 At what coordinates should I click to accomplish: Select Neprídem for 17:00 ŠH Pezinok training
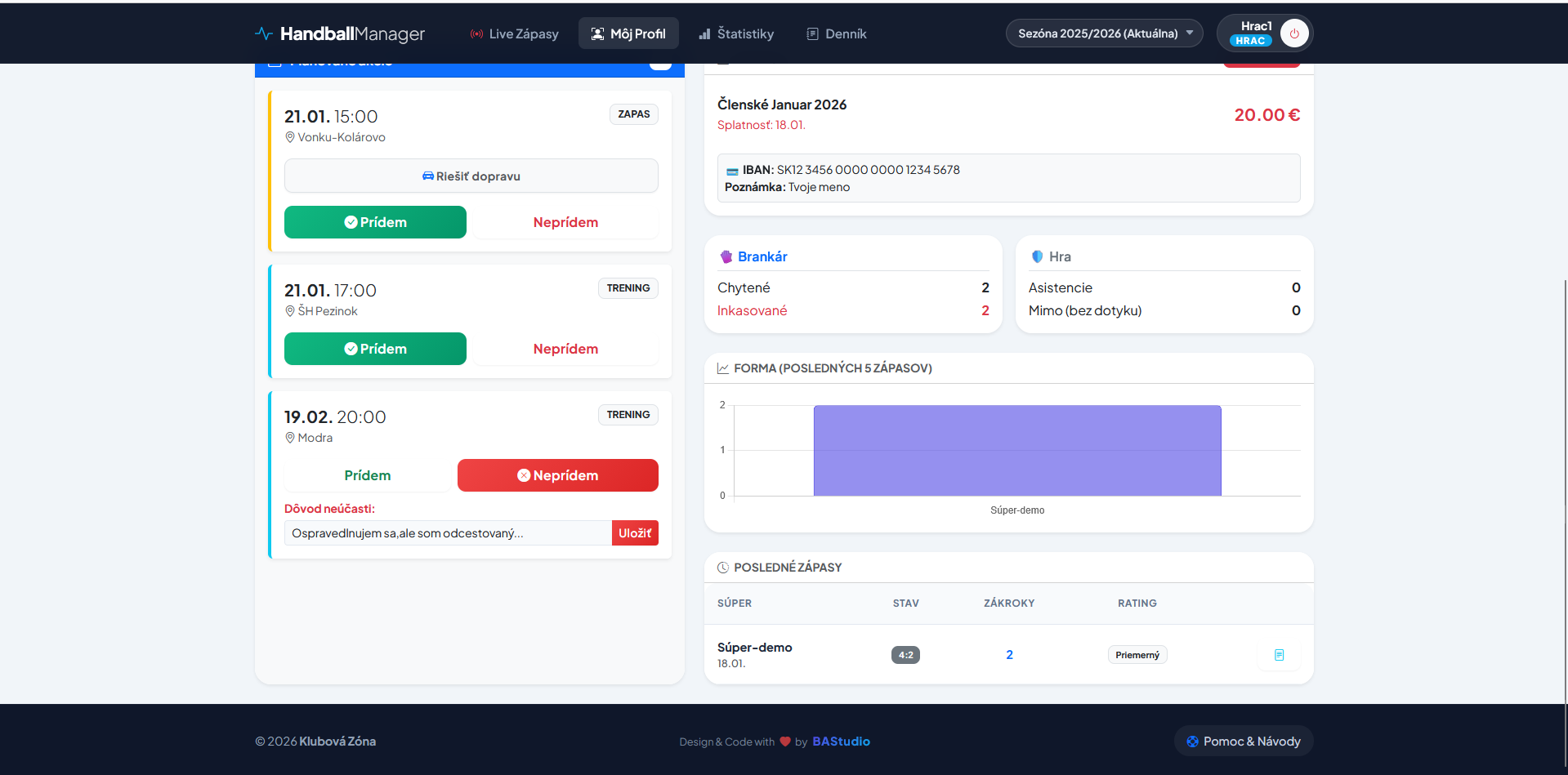click(565, 349)
